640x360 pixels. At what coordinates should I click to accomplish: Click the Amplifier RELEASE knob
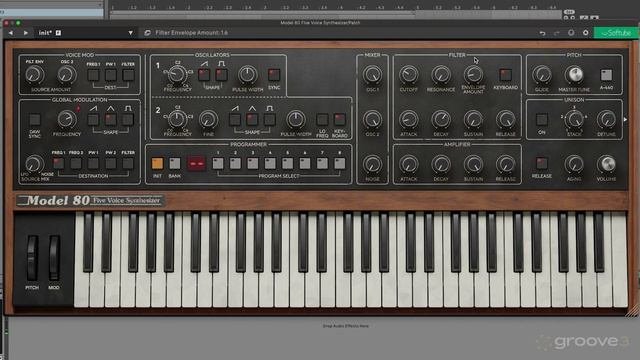(505, 164)
